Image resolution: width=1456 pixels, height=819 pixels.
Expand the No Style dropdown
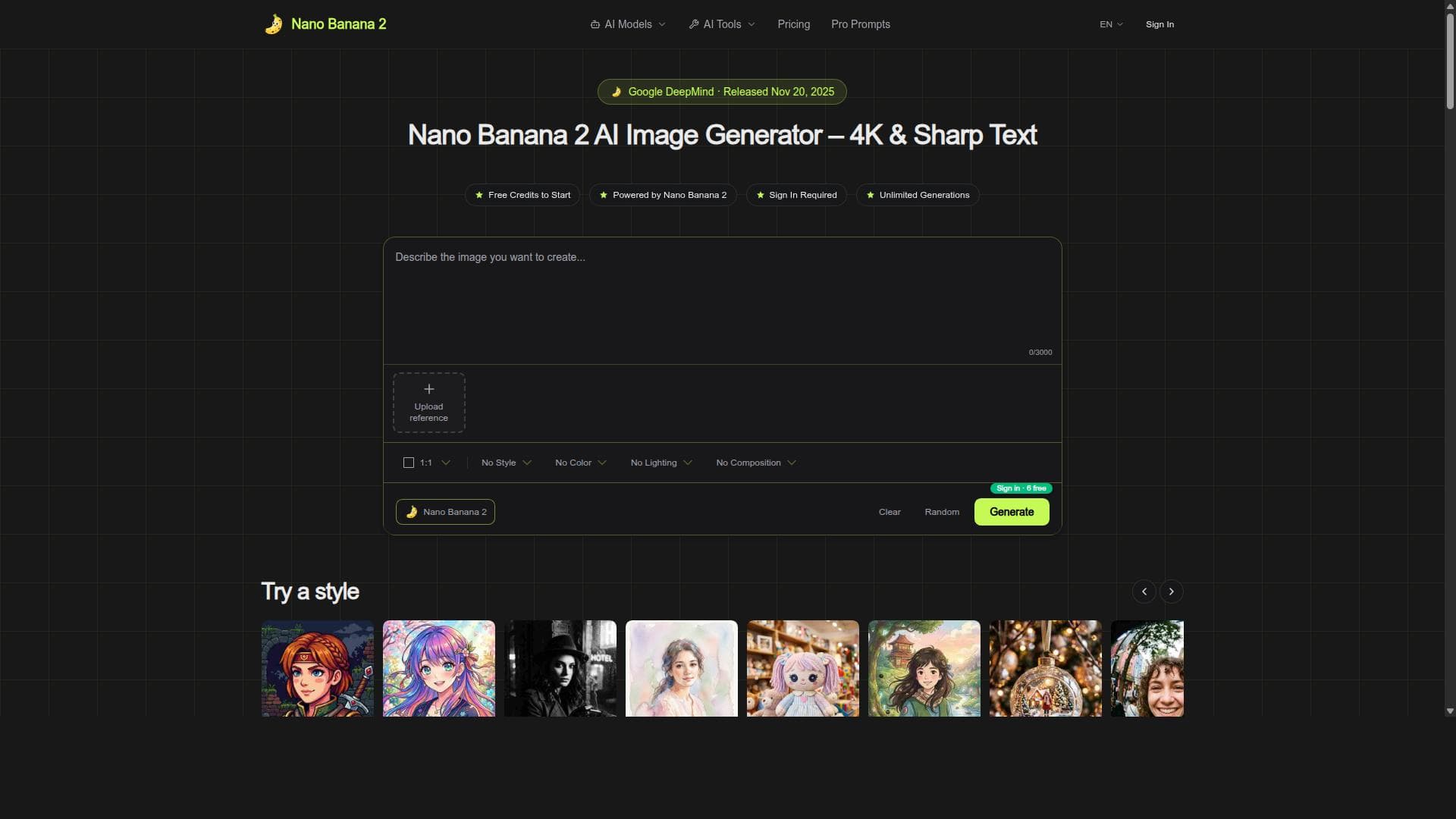pos(506,463)
